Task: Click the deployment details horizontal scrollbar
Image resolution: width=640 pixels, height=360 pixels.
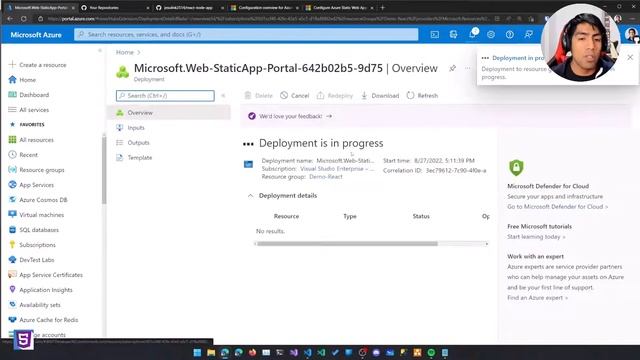Action: 347,244
